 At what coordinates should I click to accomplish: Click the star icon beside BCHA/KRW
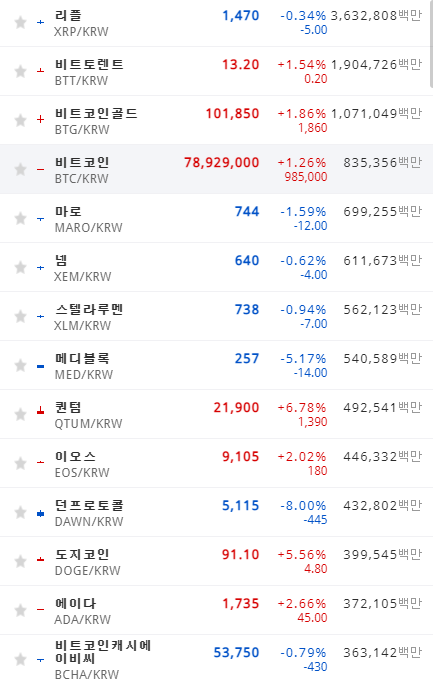(x=20, y=660)
